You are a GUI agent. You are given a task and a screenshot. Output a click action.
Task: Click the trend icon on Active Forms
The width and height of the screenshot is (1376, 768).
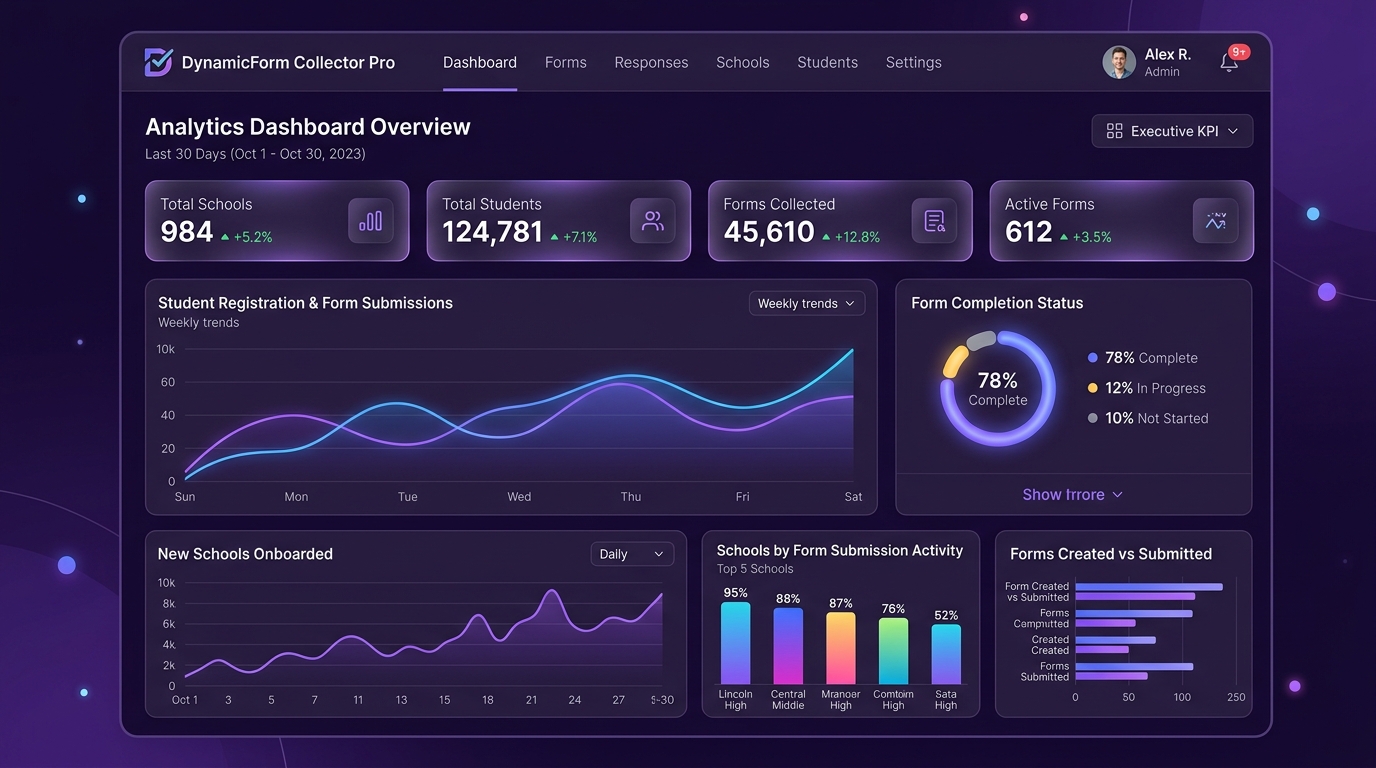1216,221
